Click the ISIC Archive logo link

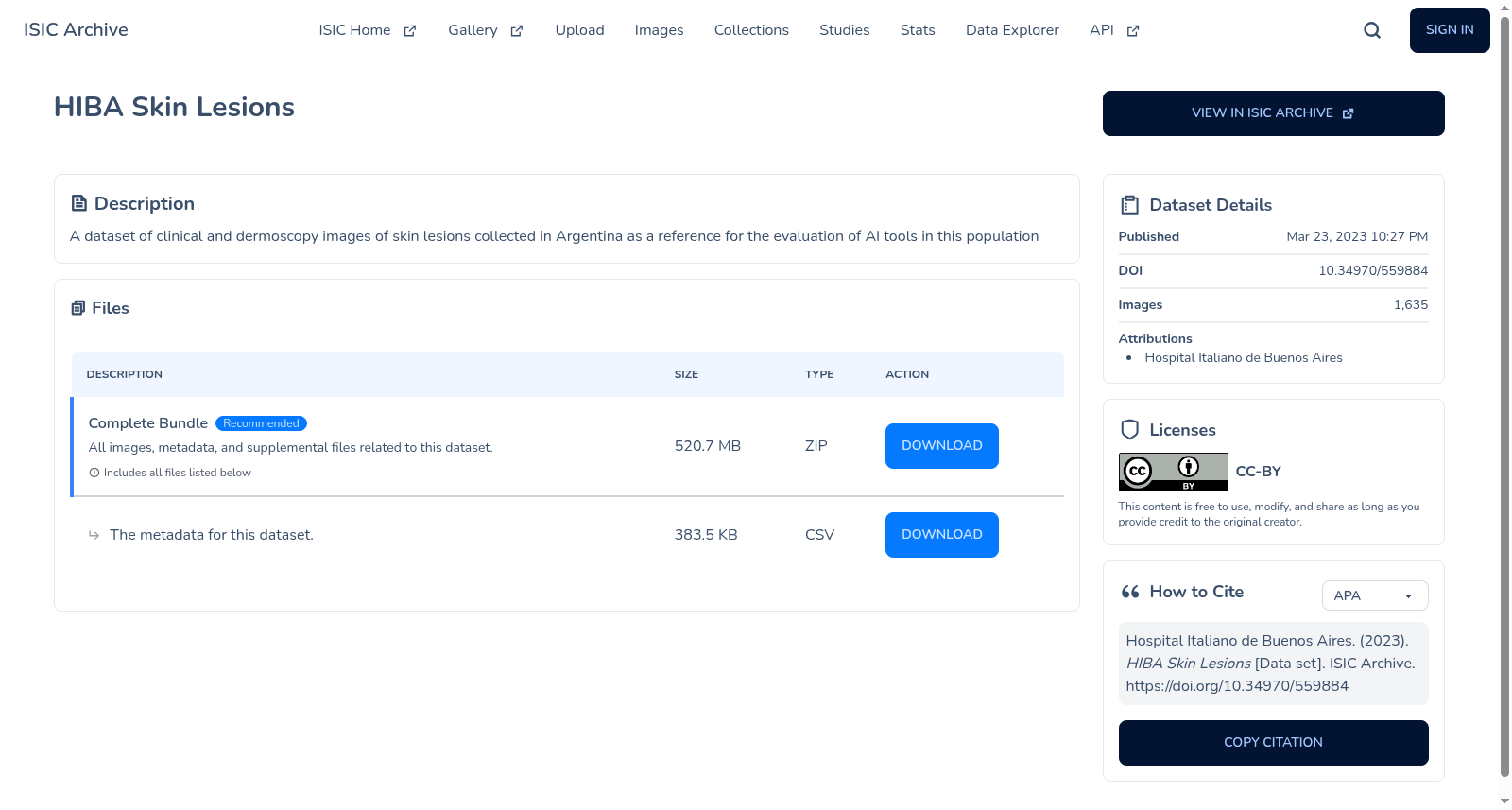click(76, 30)
